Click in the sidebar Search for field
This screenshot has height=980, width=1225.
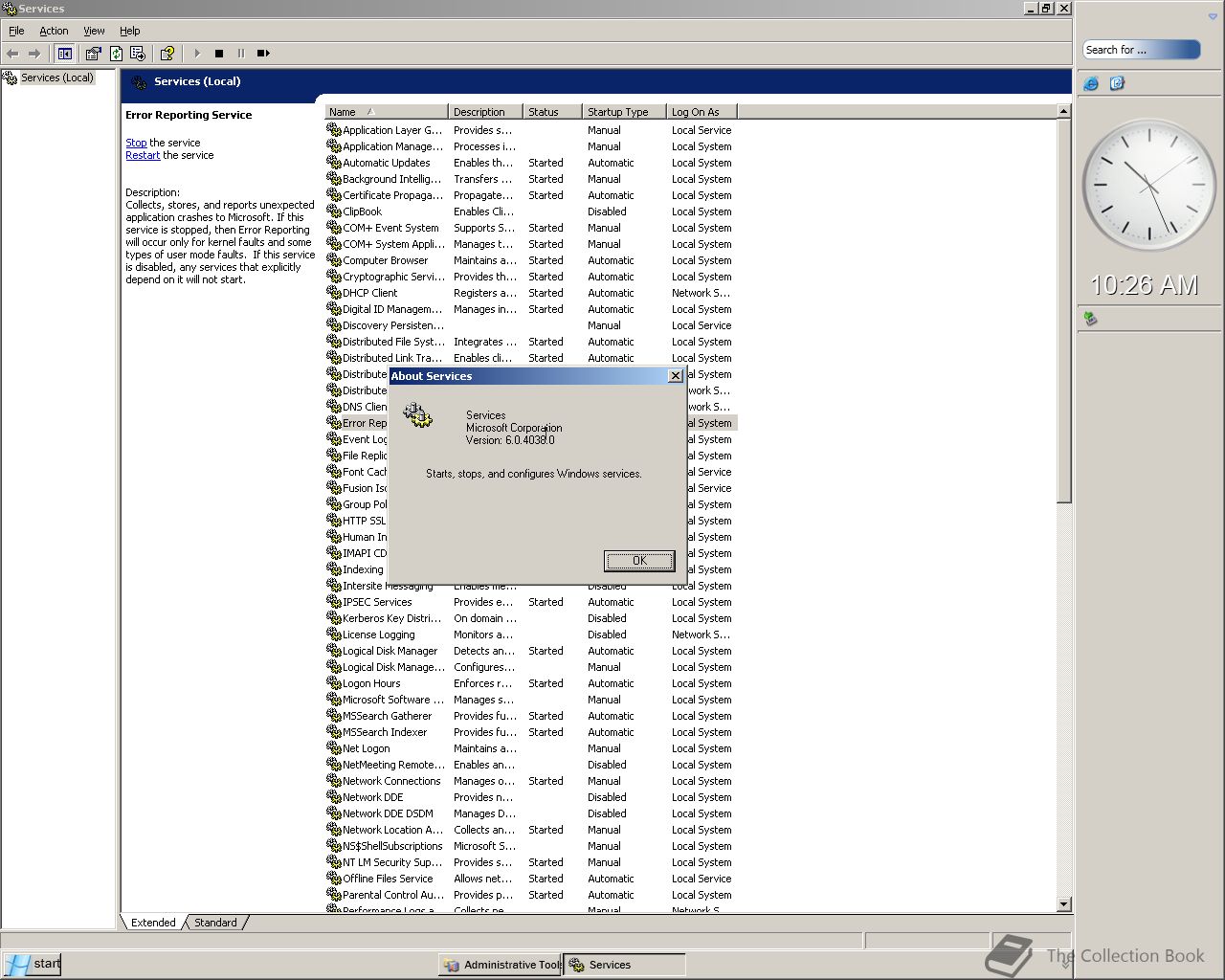pyautogui.click(x=1141, y=50)
